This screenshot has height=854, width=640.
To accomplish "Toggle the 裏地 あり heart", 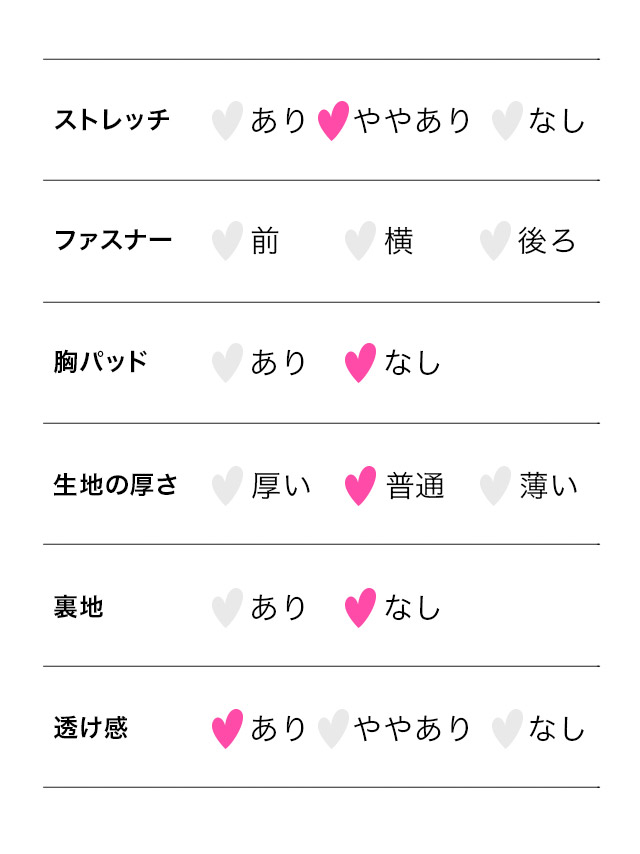I will 227,608.
